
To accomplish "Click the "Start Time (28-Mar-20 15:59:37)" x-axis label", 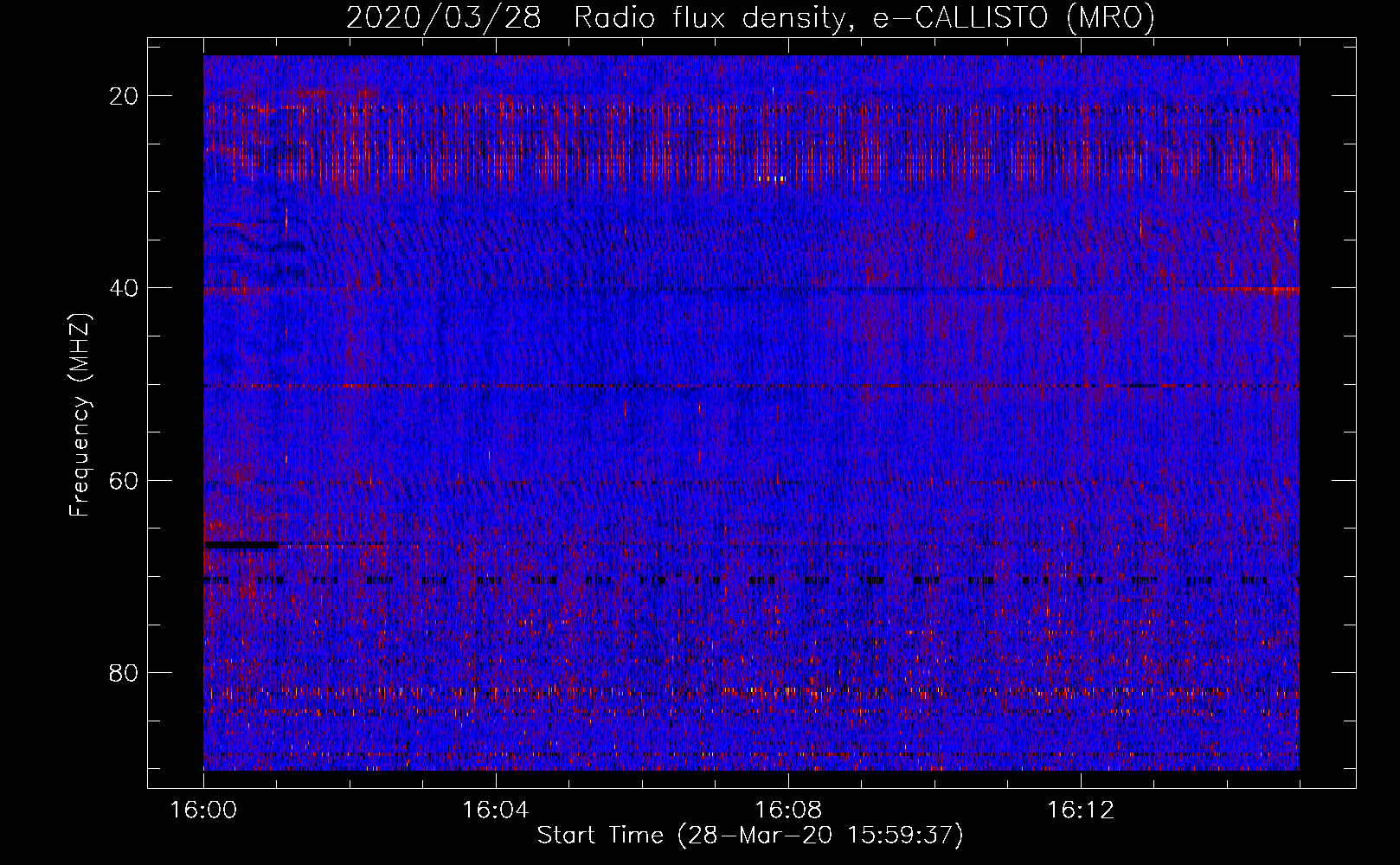I will pyautogui.click(x=750, y=836).
